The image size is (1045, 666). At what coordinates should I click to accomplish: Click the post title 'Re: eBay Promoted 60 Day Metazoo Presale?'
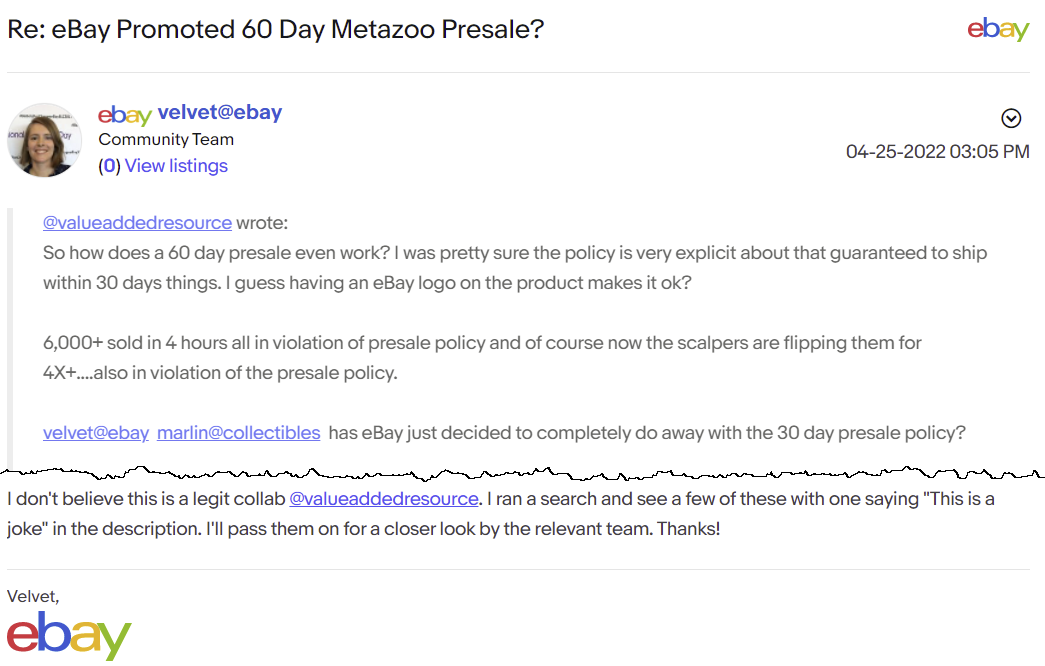coord(275,29)
